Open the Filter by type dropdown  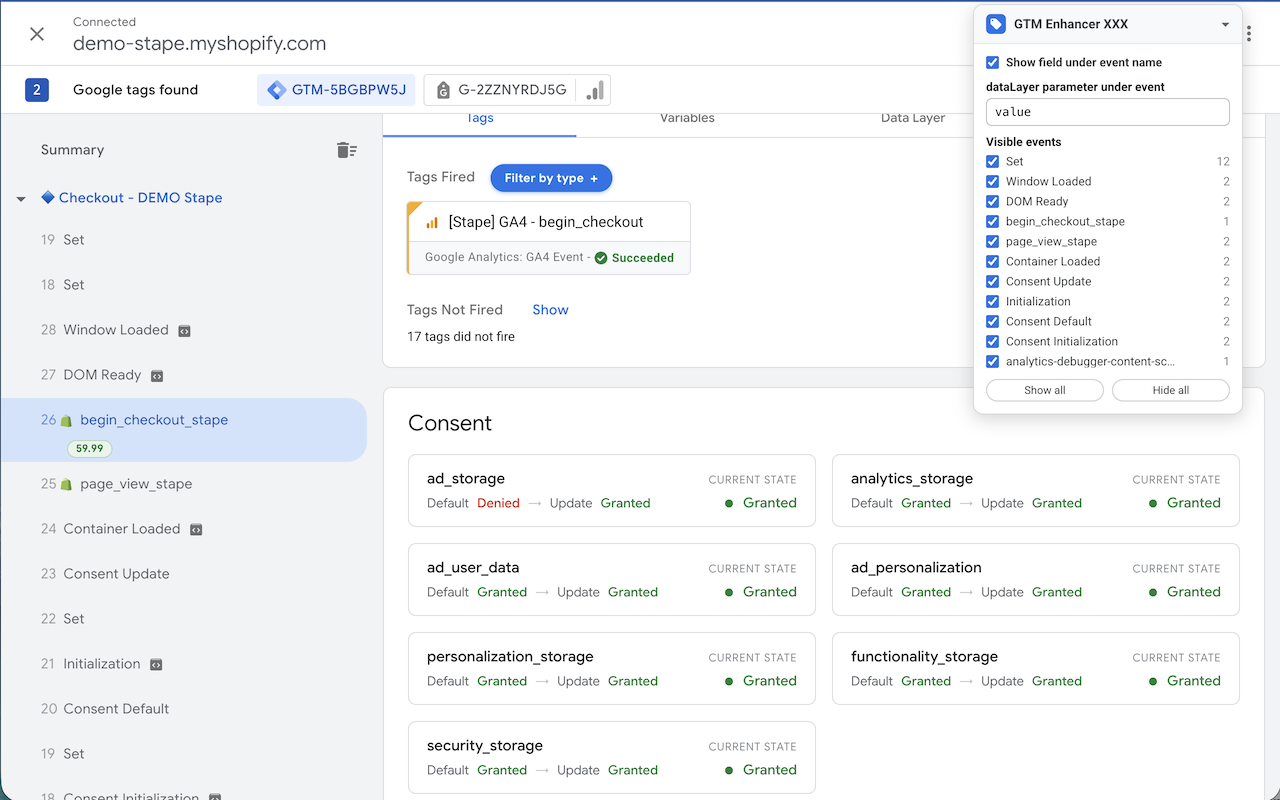coord(551,178)
